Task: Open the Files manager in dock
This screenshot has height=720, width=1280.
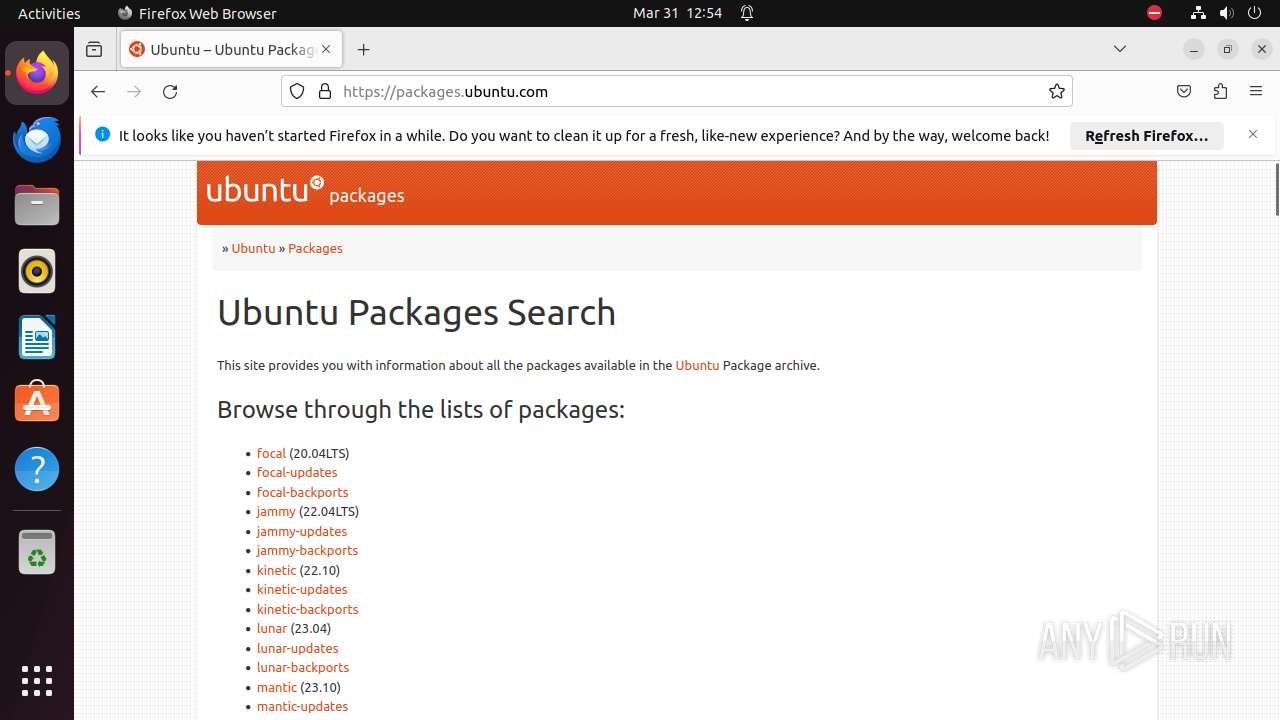Action: coord(37,205)
